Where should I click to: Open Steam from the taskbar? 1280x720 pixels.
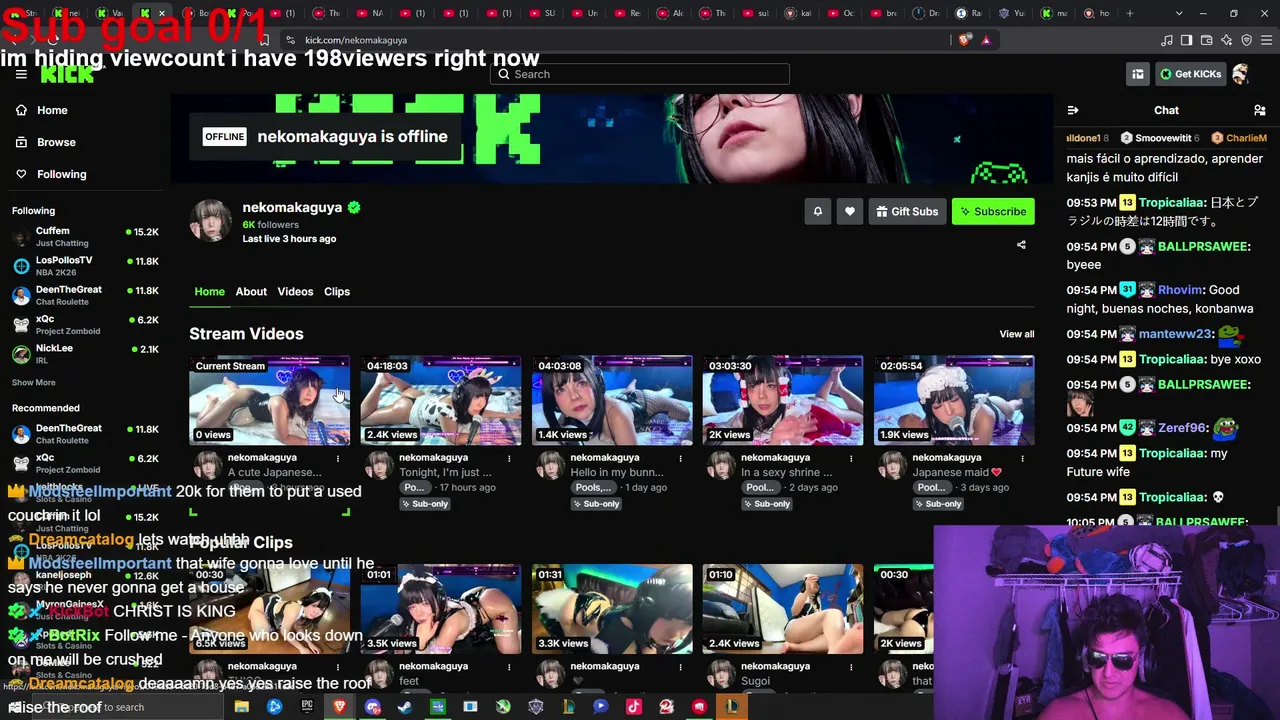click(x=405, y=707)
